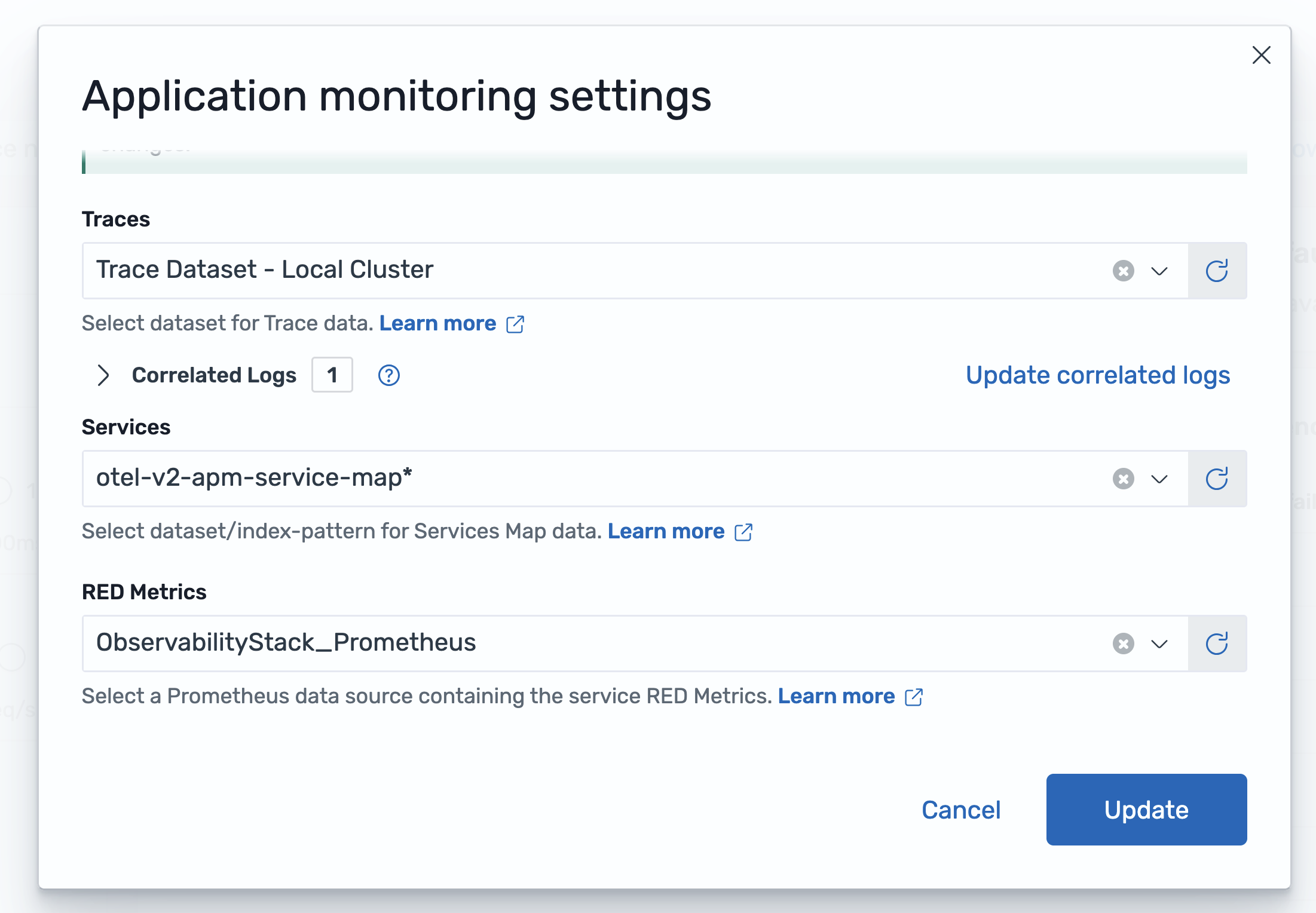Click the external link icon beside RED Metrics Learn more
1316x913 pixels.
(914, 697)
